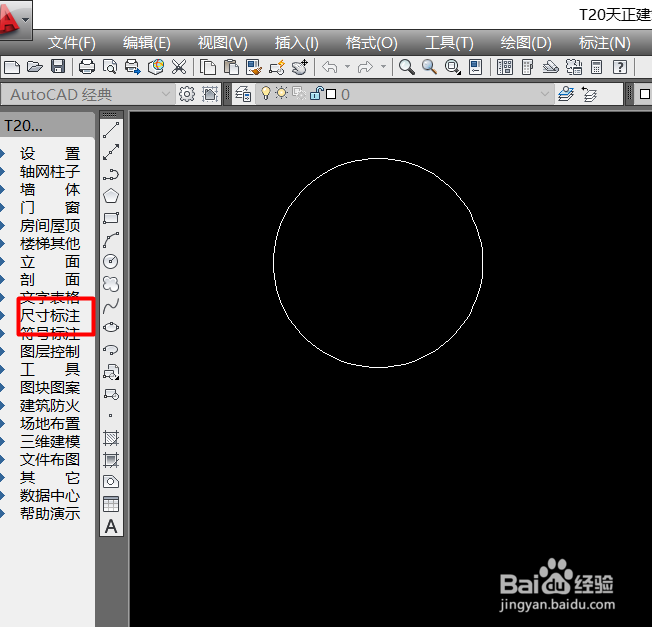Open the Zoom Window flyout icon

click(452, 67)
